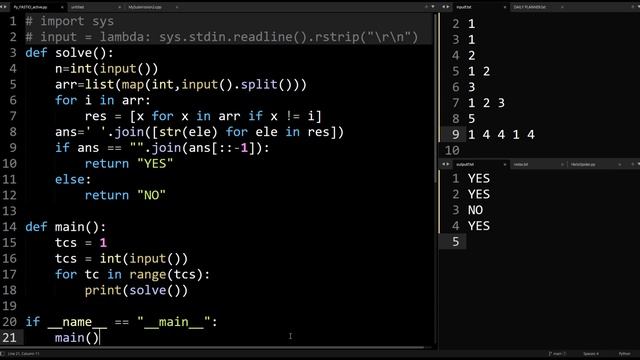Click 'def solve():' on line 3

tap(69, 53)
